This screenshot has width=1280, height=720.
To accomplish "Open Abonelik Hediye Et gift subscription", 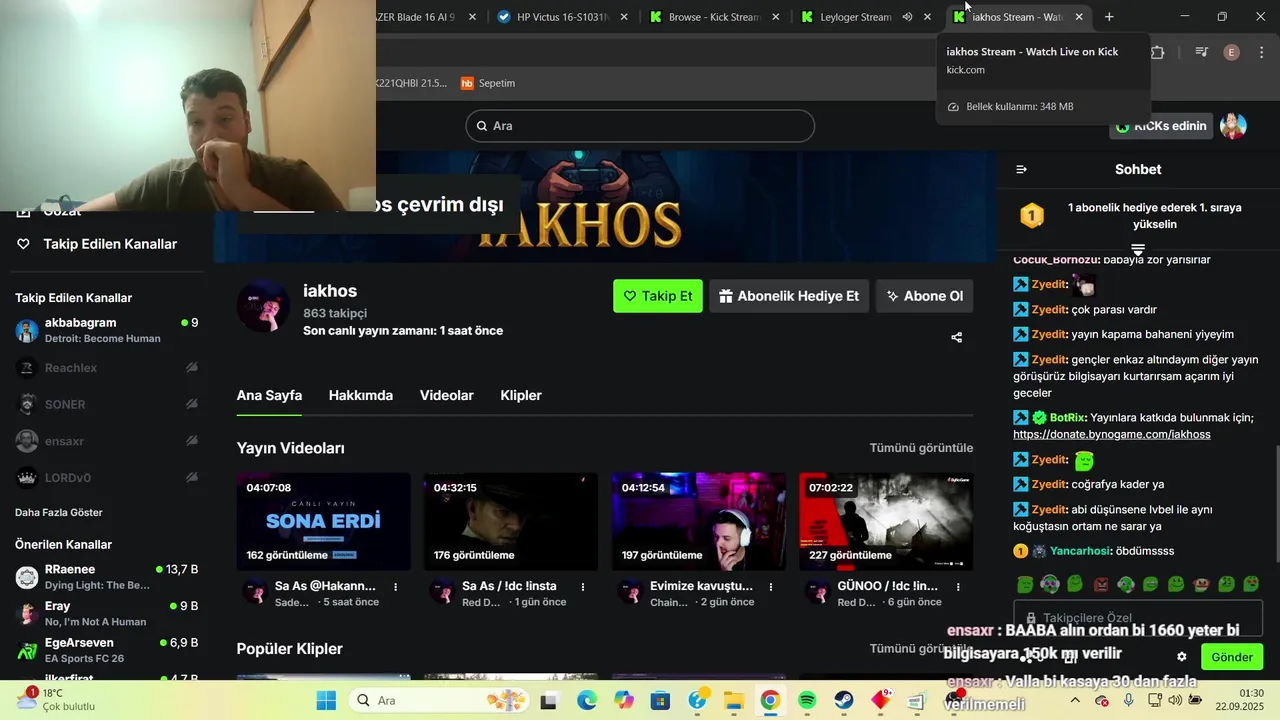I will tap(789, 296).
